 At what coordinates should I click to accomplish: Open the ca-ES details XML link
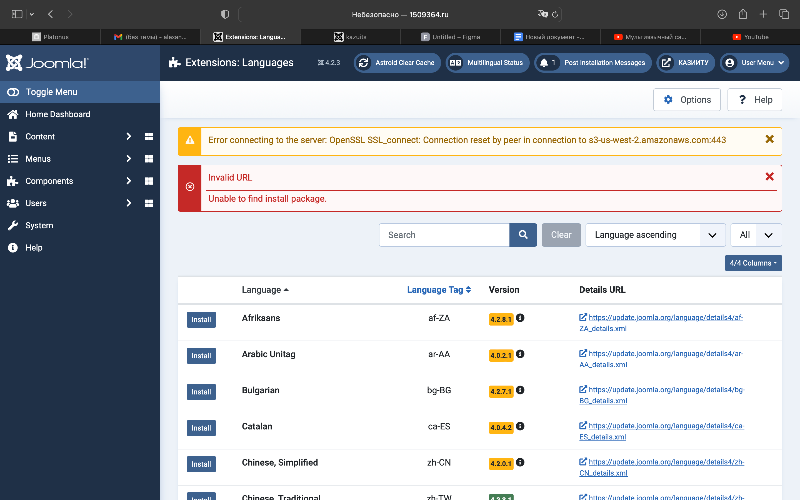click(x=661, y=431)
